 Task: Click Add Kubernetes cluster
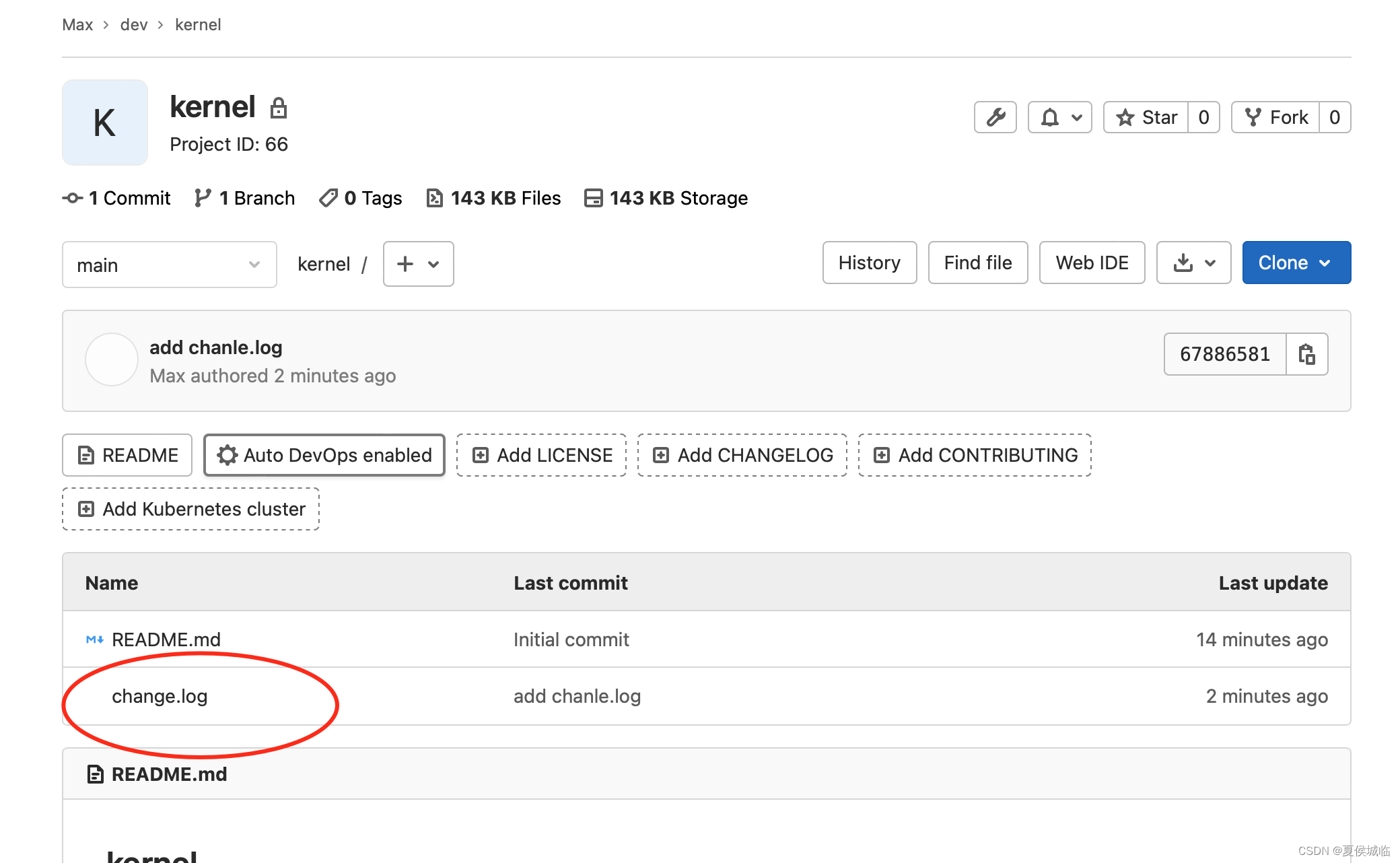(191, 509)
